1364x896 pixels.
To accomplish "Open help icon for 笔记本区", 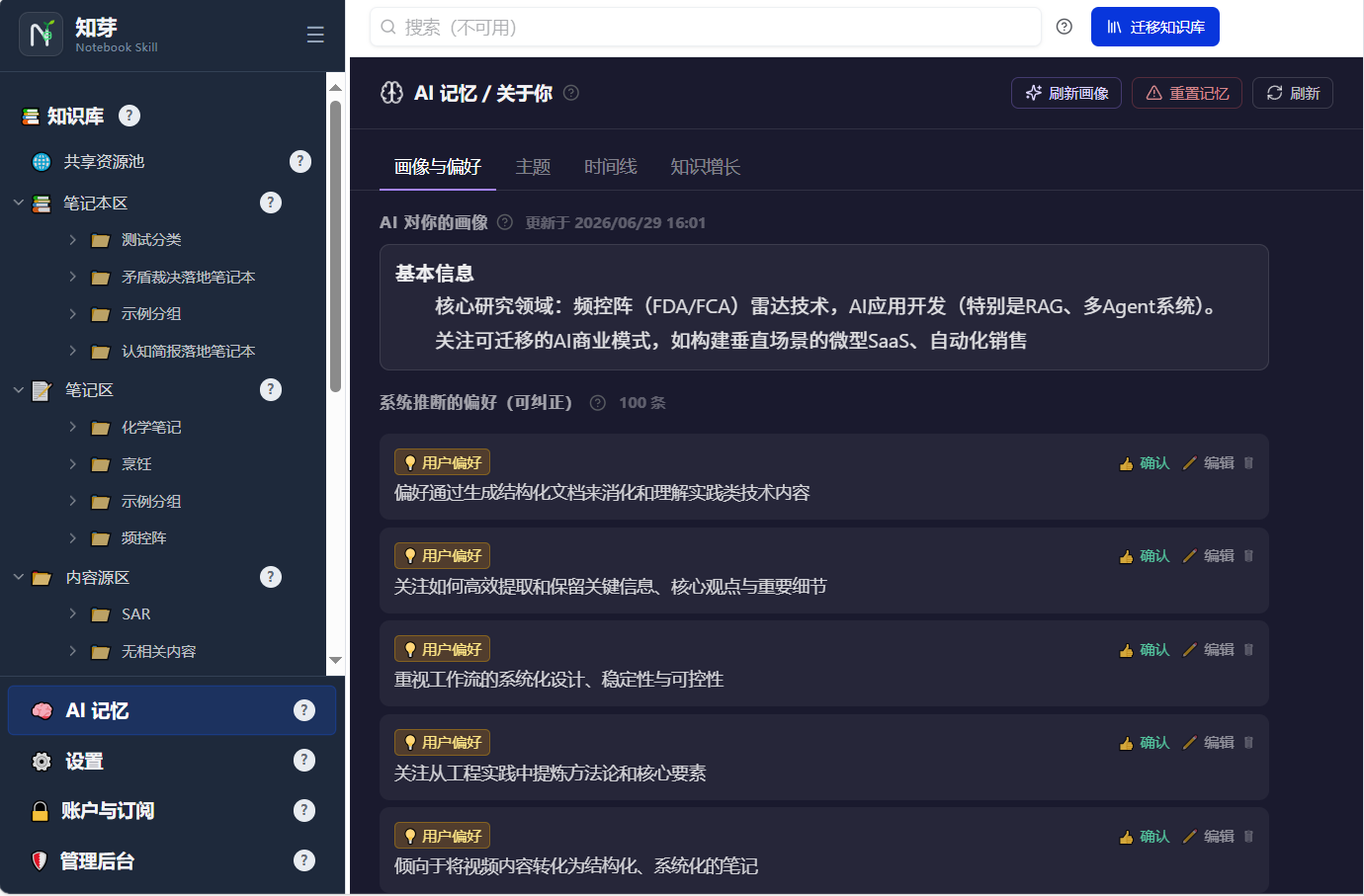I will tap(271, 203).
